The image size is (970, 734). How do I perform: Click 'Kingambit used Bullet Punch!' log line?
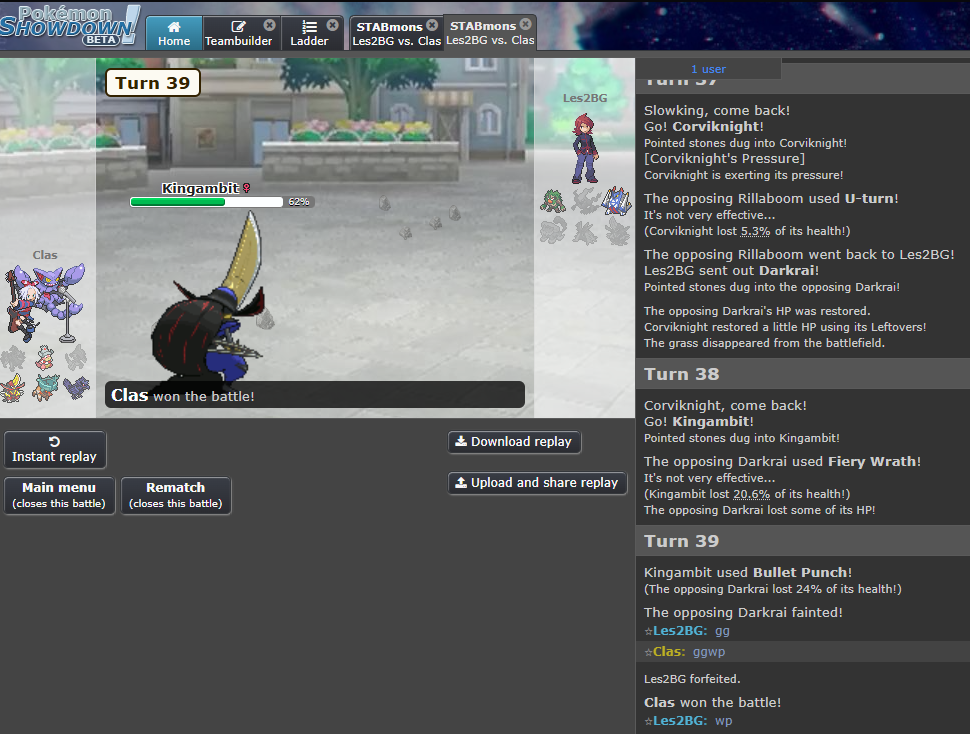tap(748, 573)
